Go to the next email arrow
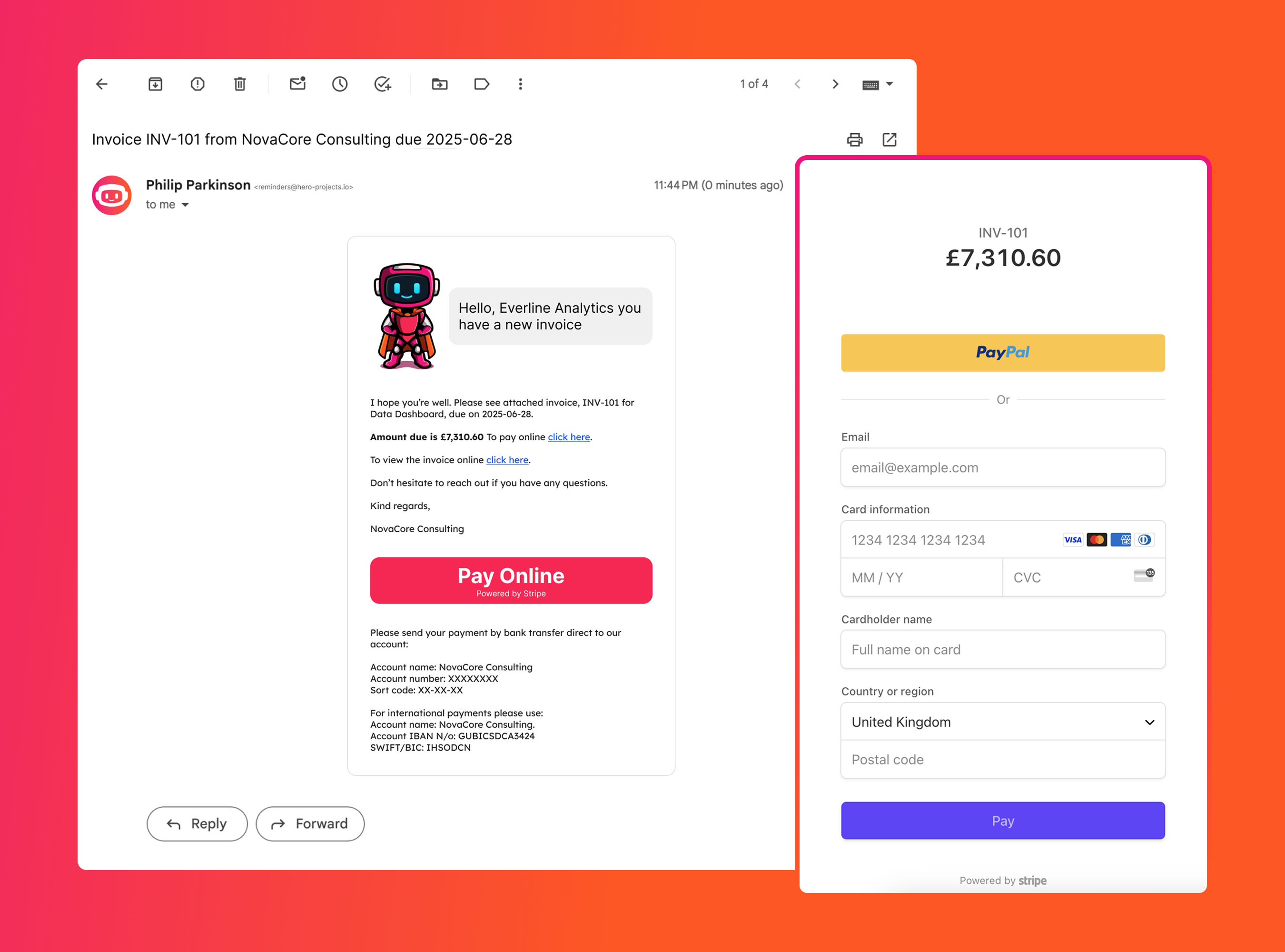 pyautogui.click(x=835, y=84)
